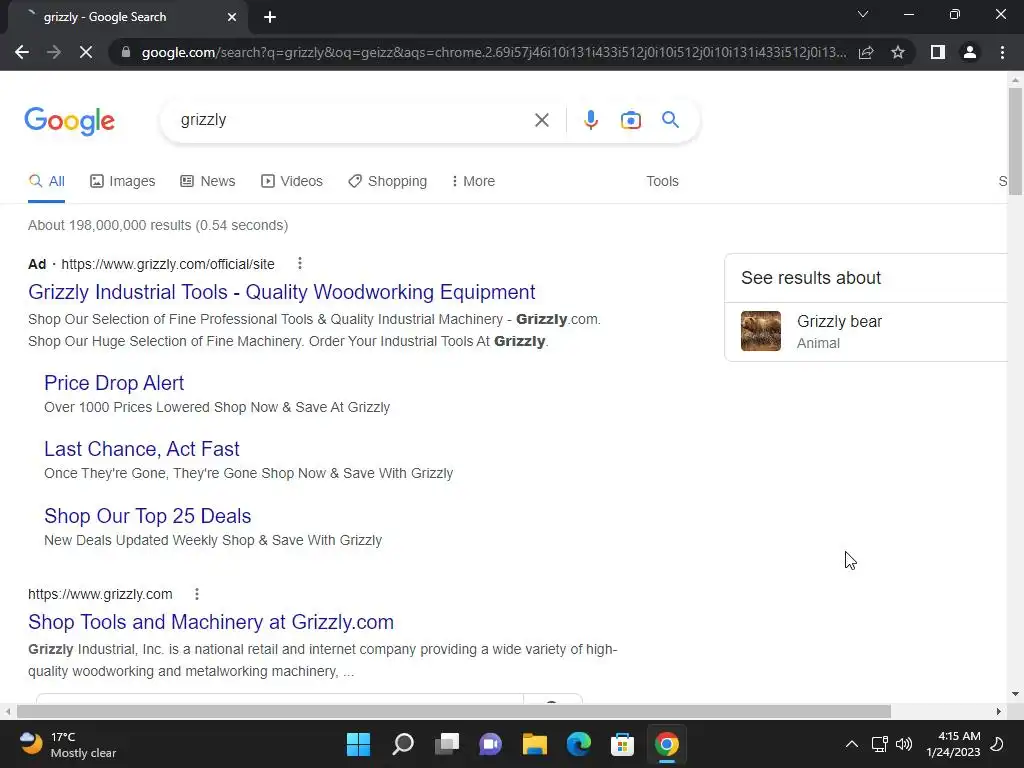This screenshot has width=1024, height=768.
Task: Open the options dots next to https://www.grizzly.com
Action: (197, 594)
